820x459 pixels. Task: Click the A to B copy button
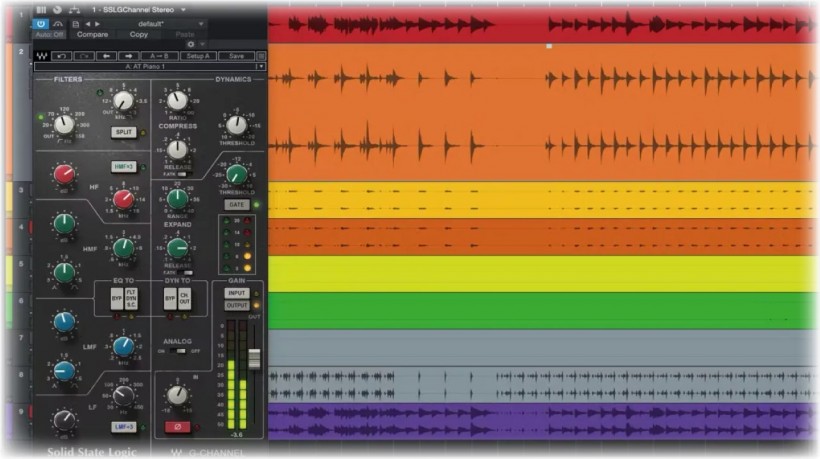pos(160,56)
